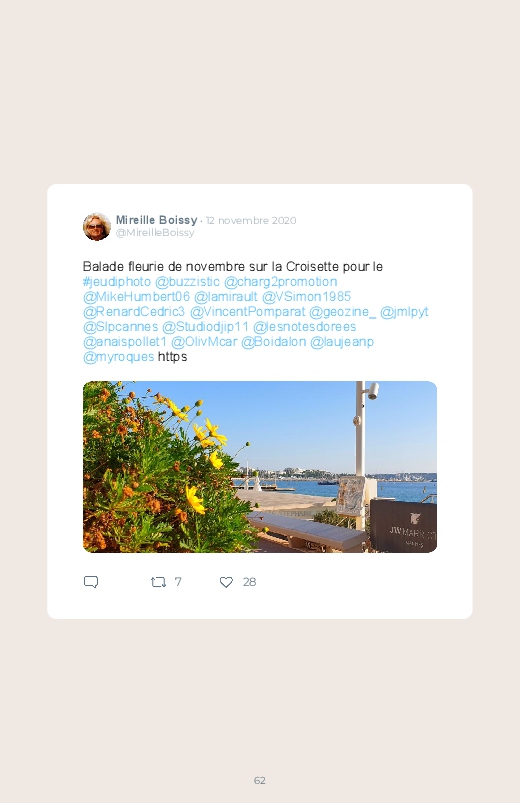Image resolution: width=520 pixels, height=803 pixels.
Task: Open the #jeudiphoto hashtag link
Action: [117, 282]
